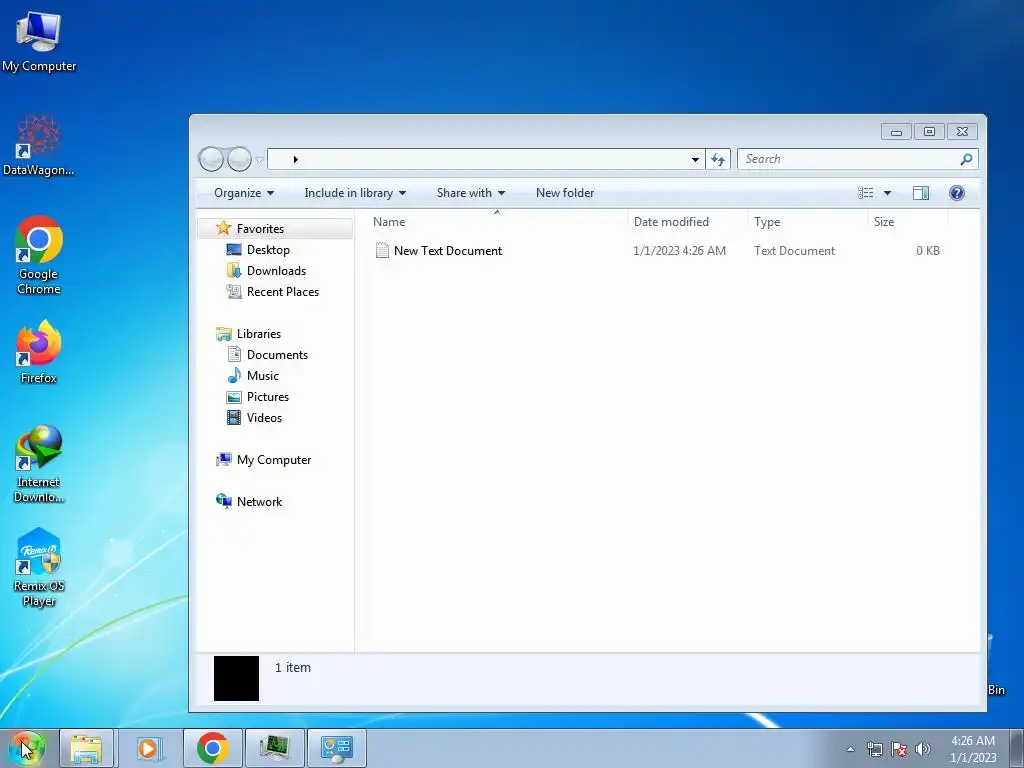Open Explorer help question mark icon

957,193
